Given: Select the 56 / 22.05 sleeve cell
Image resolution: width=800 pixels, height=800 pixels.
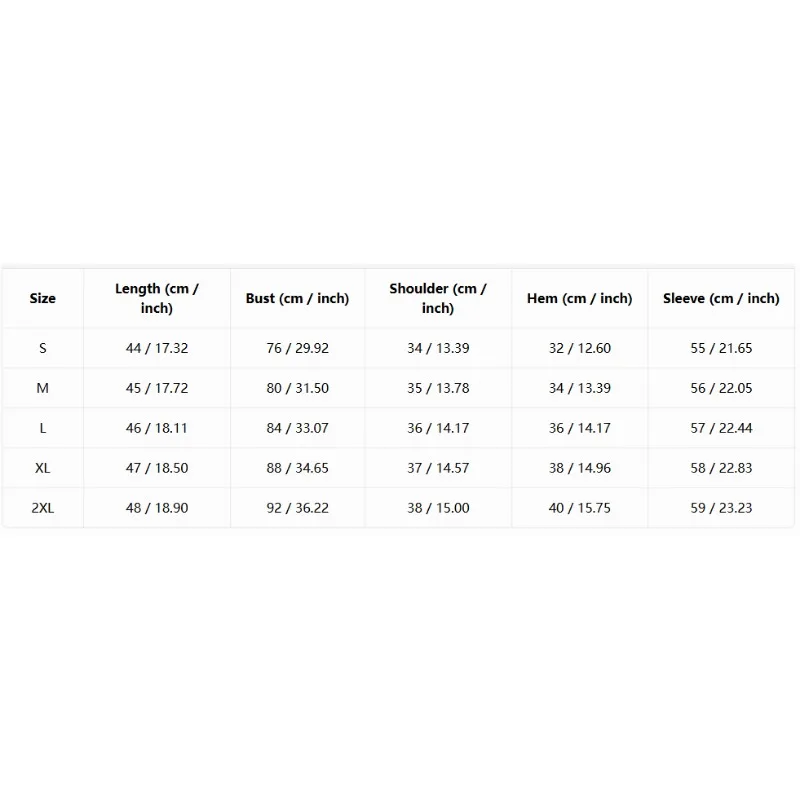Looking at the screenshot, I should click(721, 388).
